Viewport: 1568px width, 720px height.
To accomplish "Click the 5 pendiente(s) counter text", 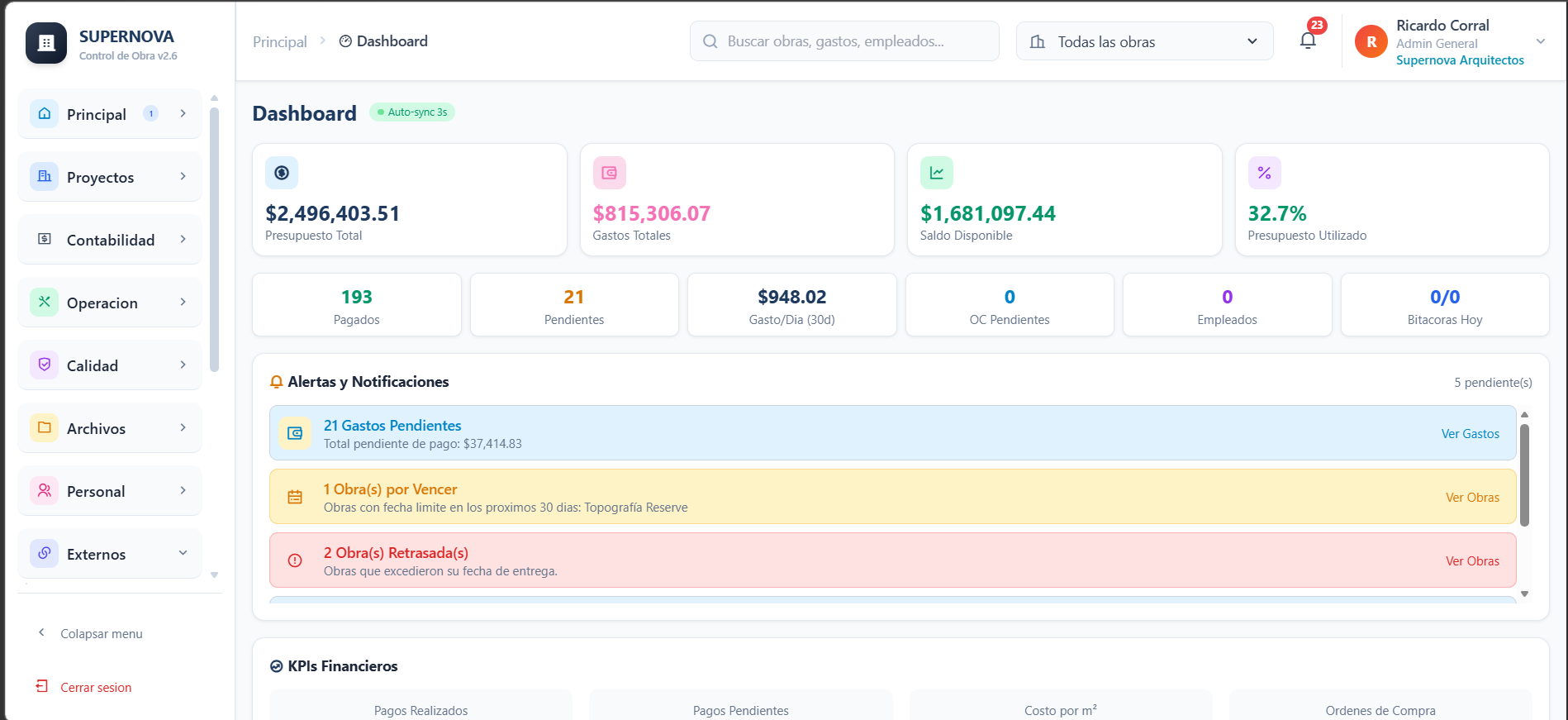I will point(1493,383).
